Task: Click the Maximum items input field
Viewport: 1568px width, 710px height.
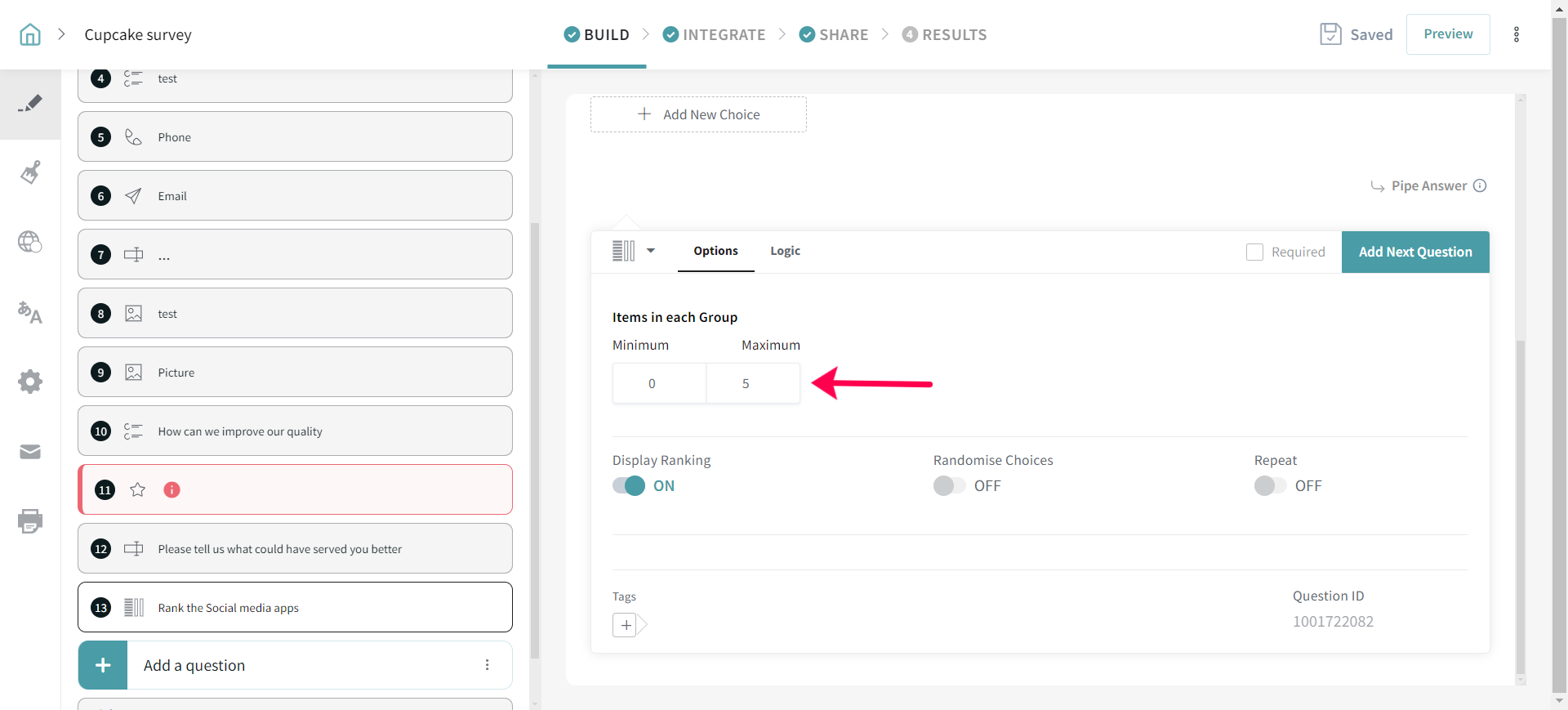Action: coord(753,383)
